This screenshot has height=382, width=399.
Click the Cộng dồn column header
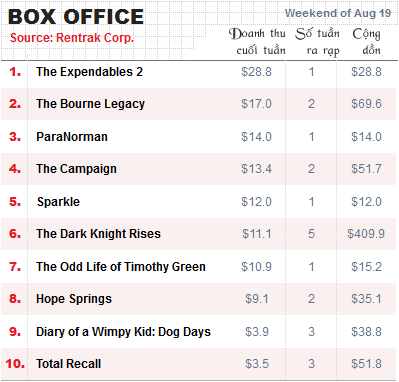367,42
